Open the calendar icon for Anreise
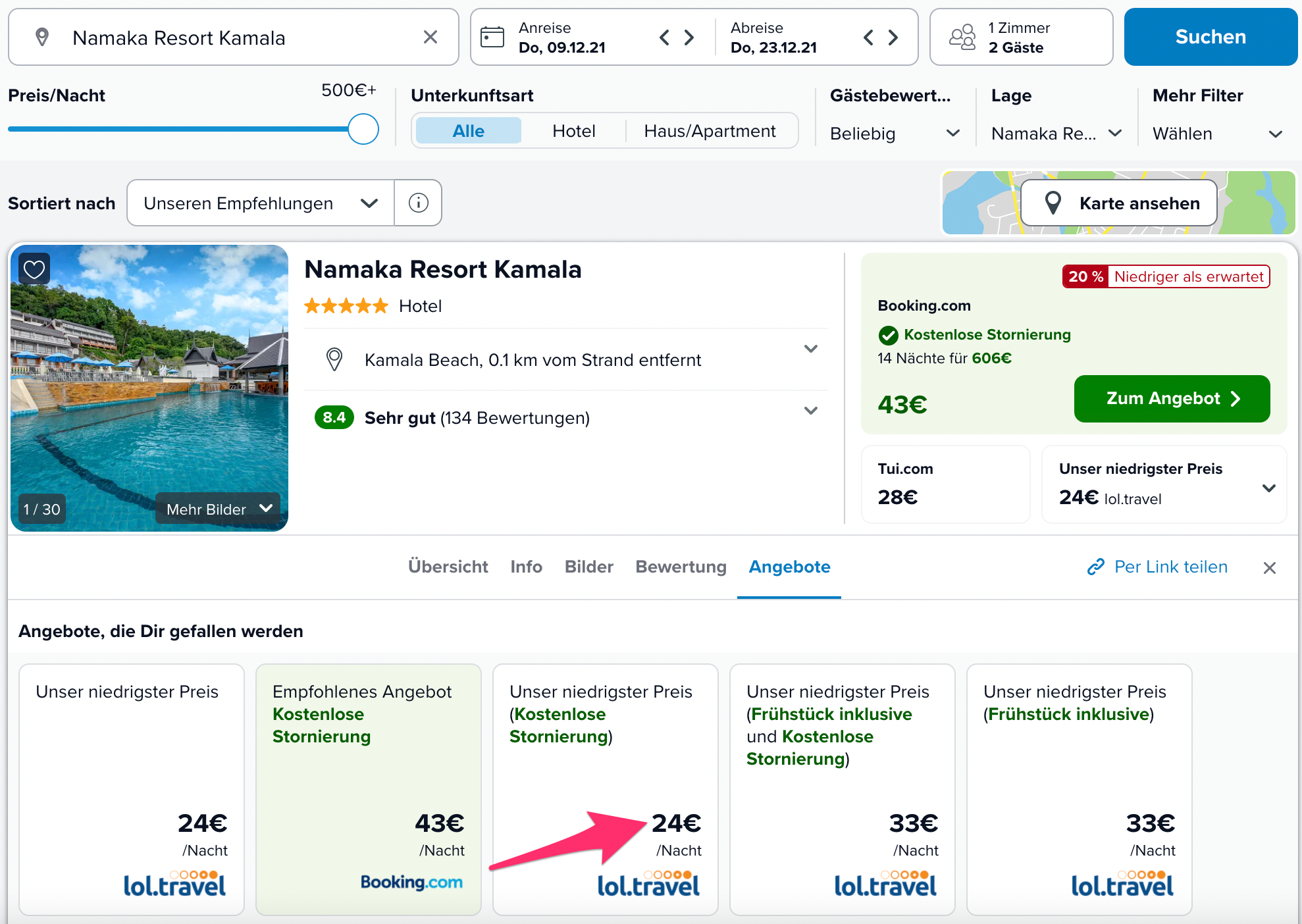The height and width of the screenshot is (924, 1302). (492, 37)
